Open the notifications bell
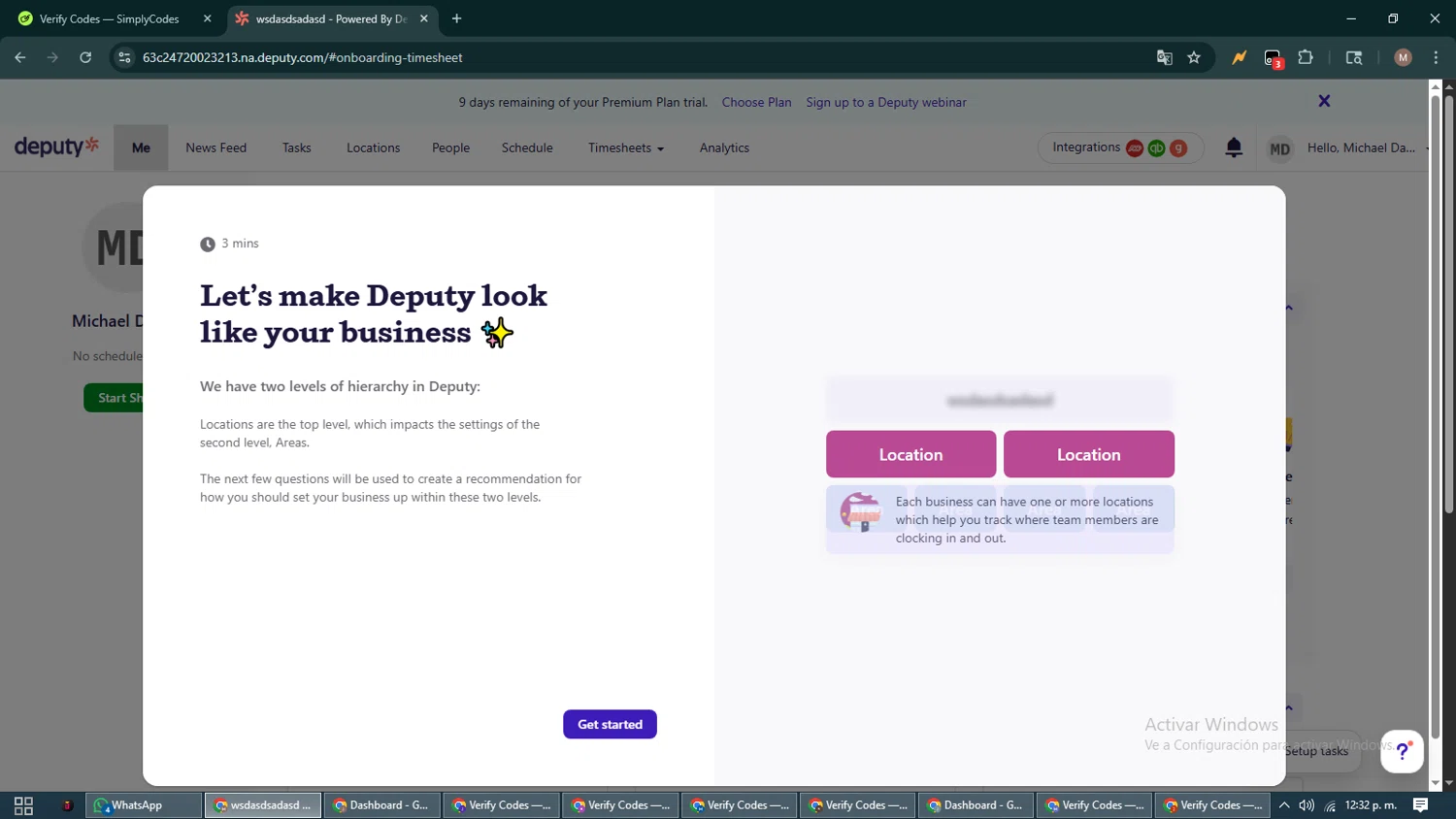Screen dimensions: 1456x819 pos(1234,147)
